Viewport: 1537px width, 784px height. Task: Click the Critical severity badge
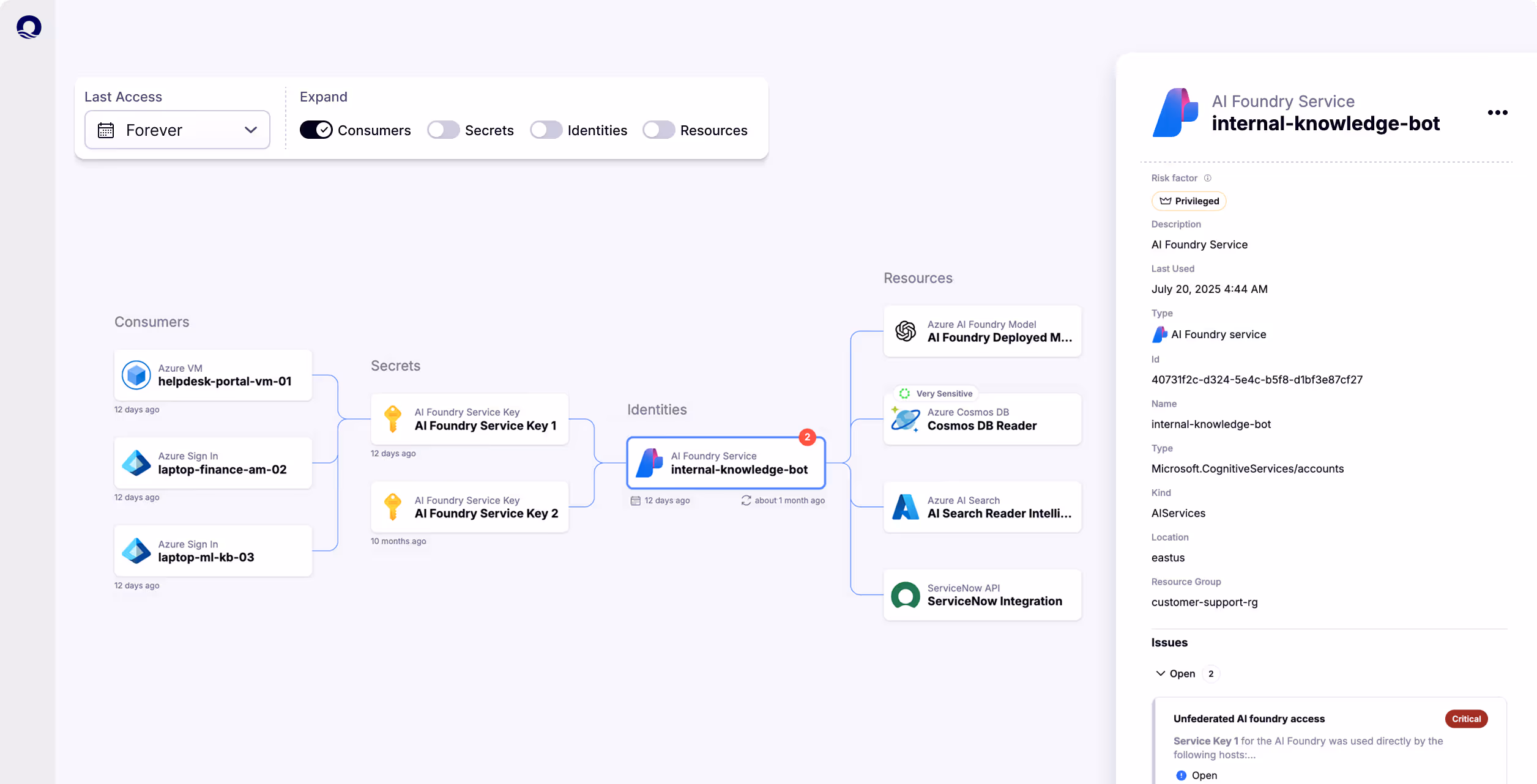point(1465,719)
